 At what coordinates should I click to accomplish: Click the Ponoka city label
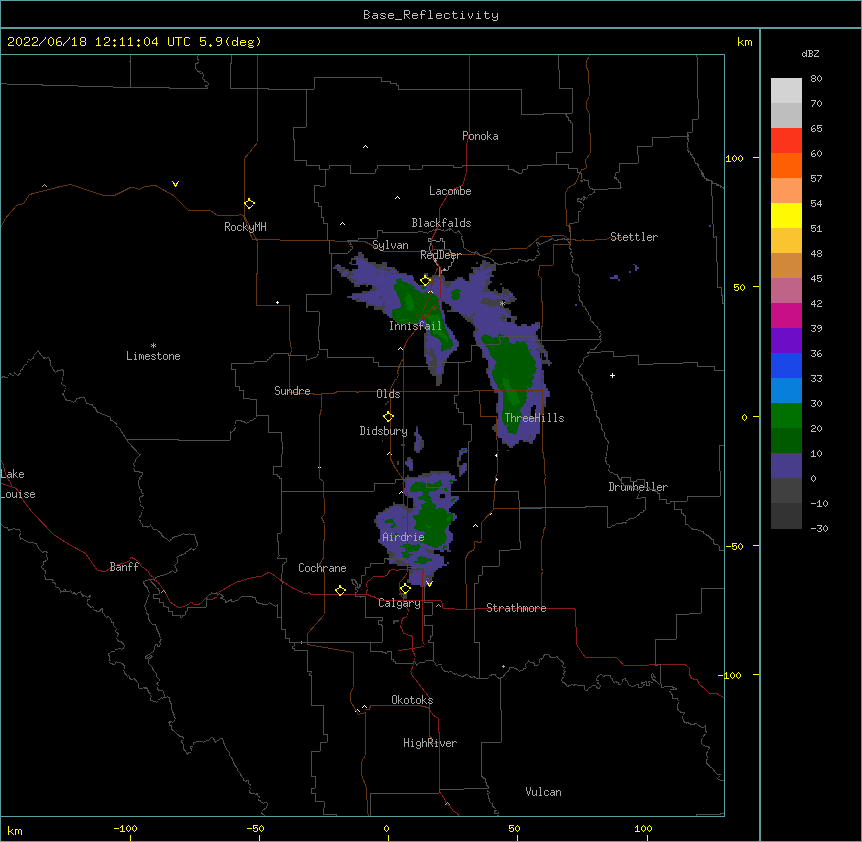click(x=480, y=136)
